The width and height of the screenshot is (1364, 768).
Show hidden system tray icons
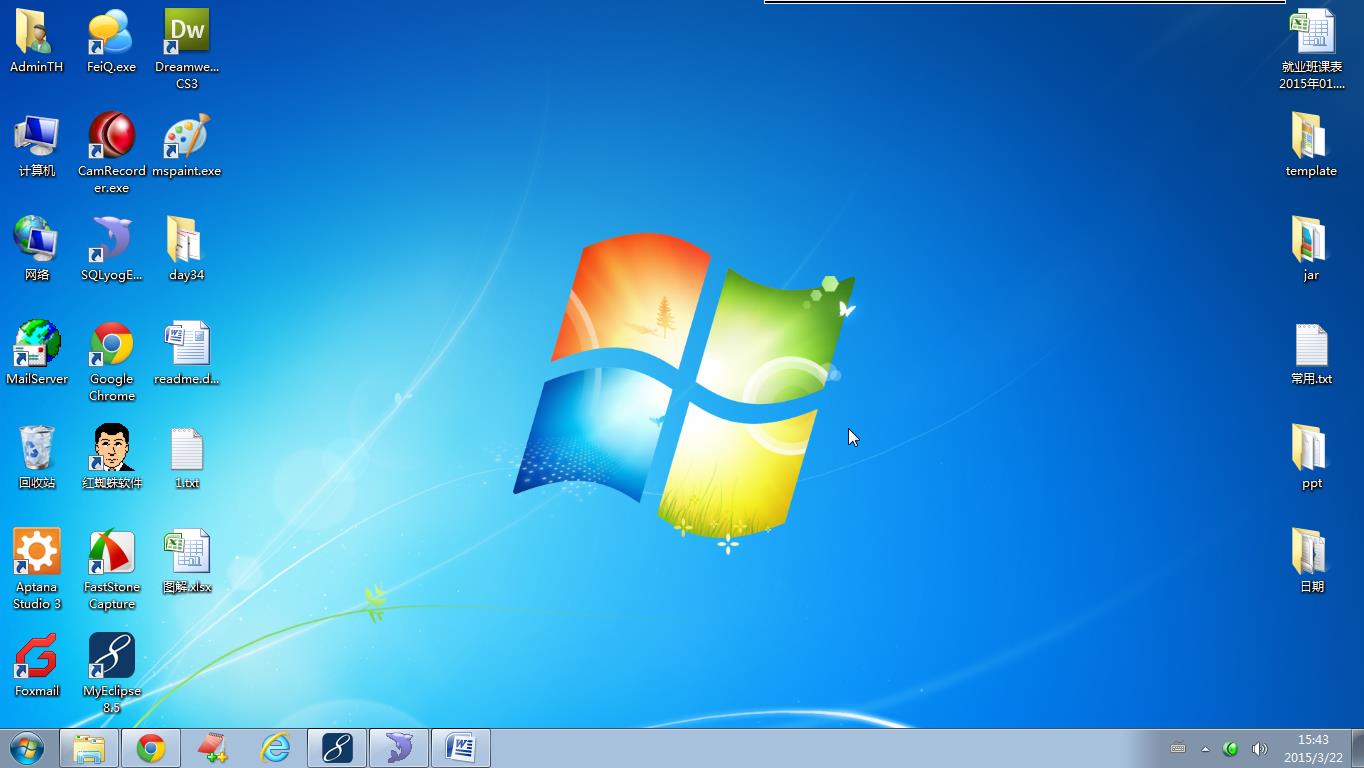pos(1205,749)
